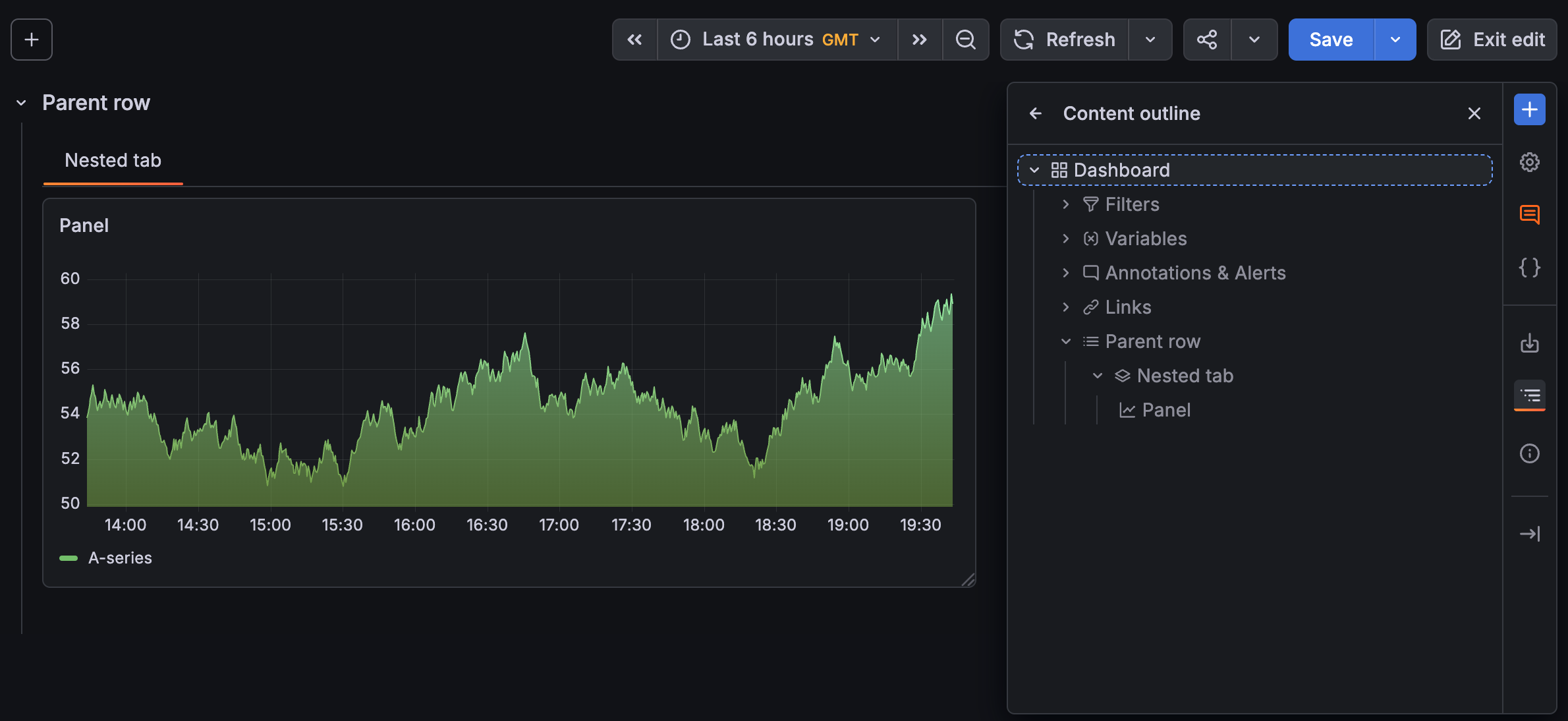Open the JSON braces sidebar icon

pos(1530,268)
